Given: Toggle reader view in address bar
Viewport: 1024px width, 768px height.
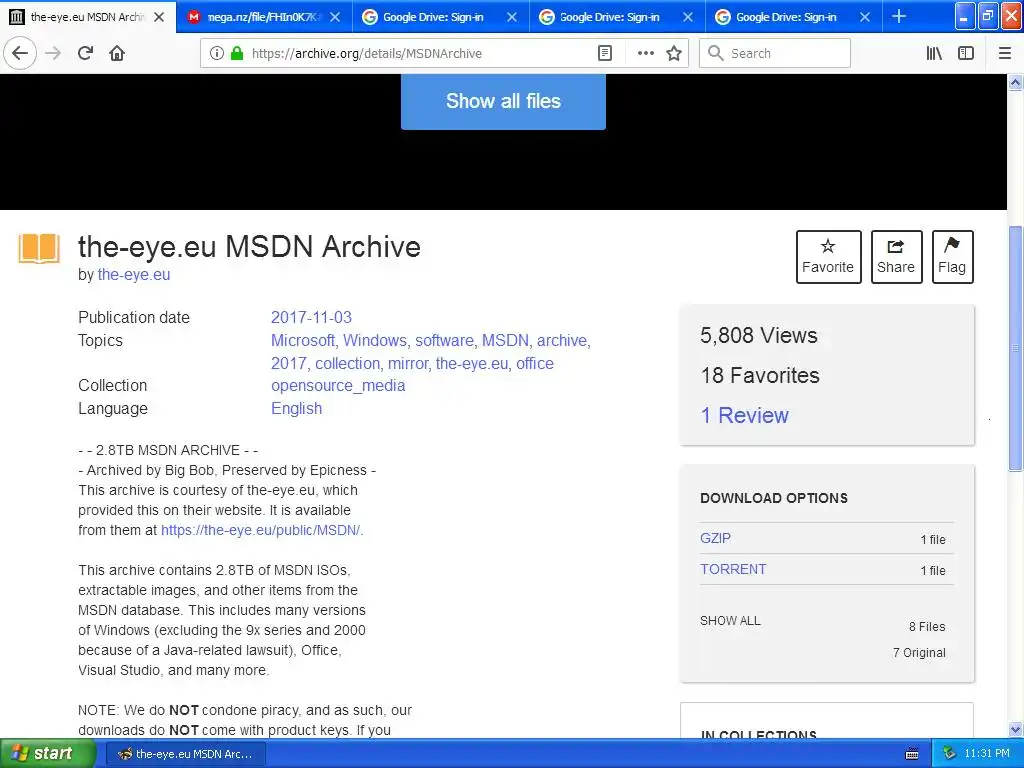Looking at the screenshot, I should (605, 53).
